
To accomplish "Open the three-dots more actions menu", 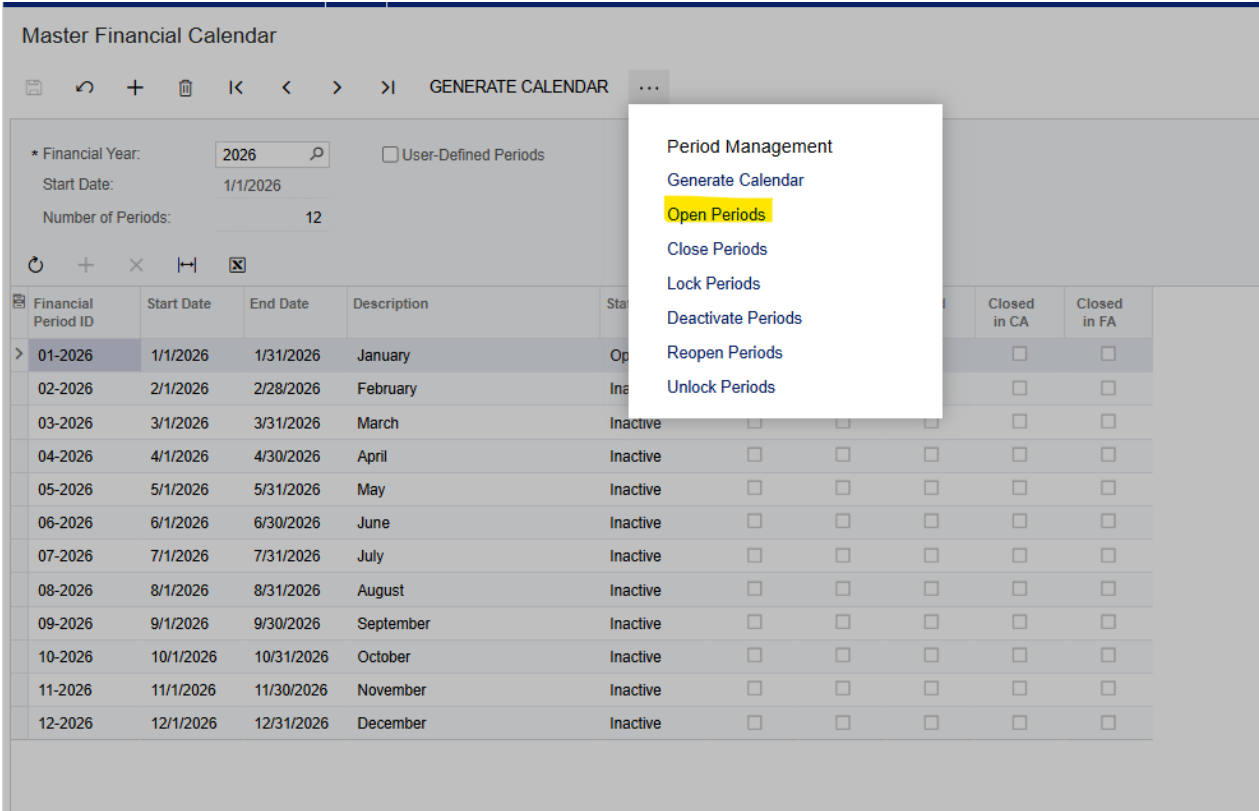I will (649, 88).
